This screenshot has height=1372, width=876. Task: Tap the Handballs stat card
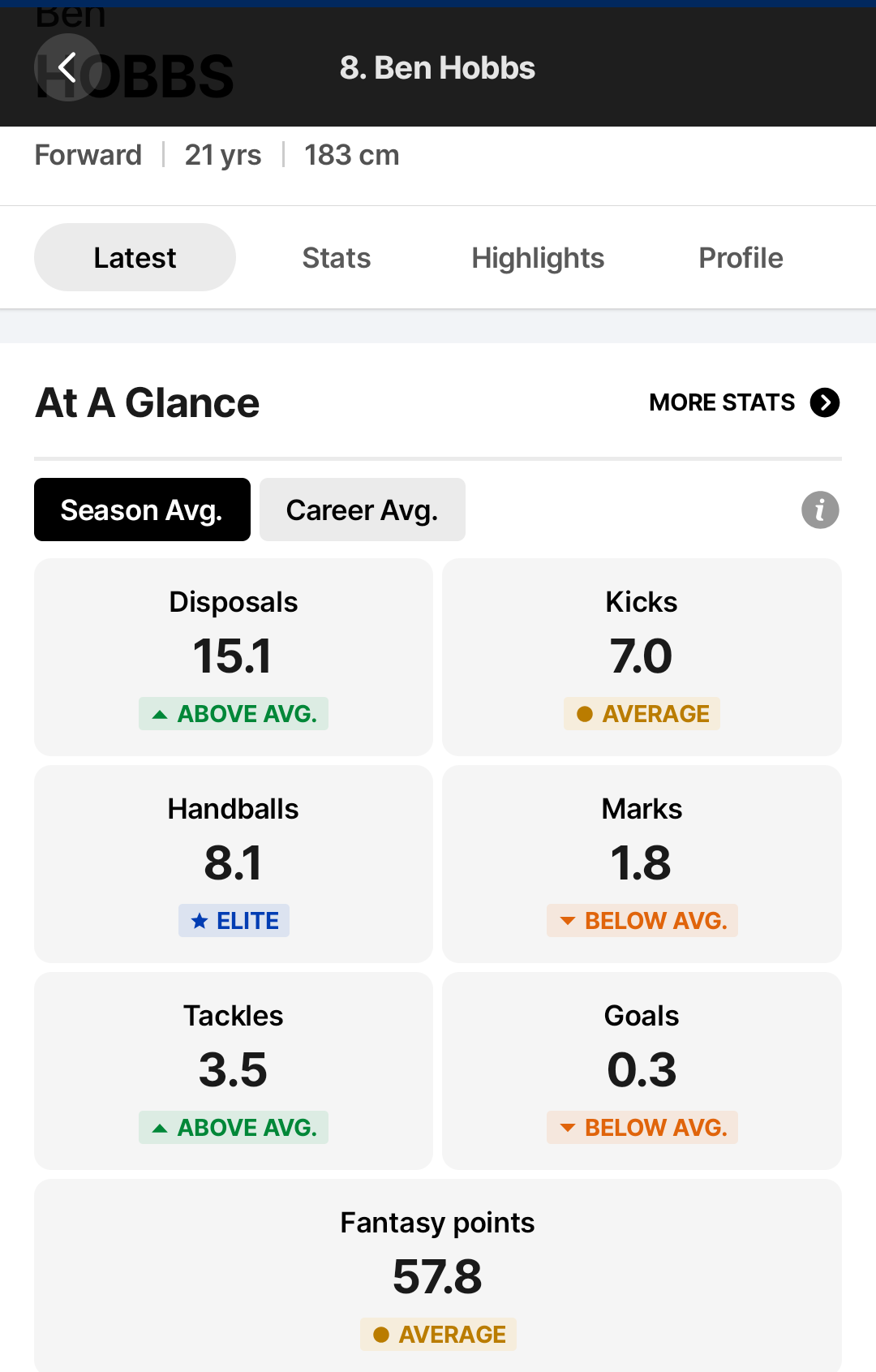coord(234,864)
